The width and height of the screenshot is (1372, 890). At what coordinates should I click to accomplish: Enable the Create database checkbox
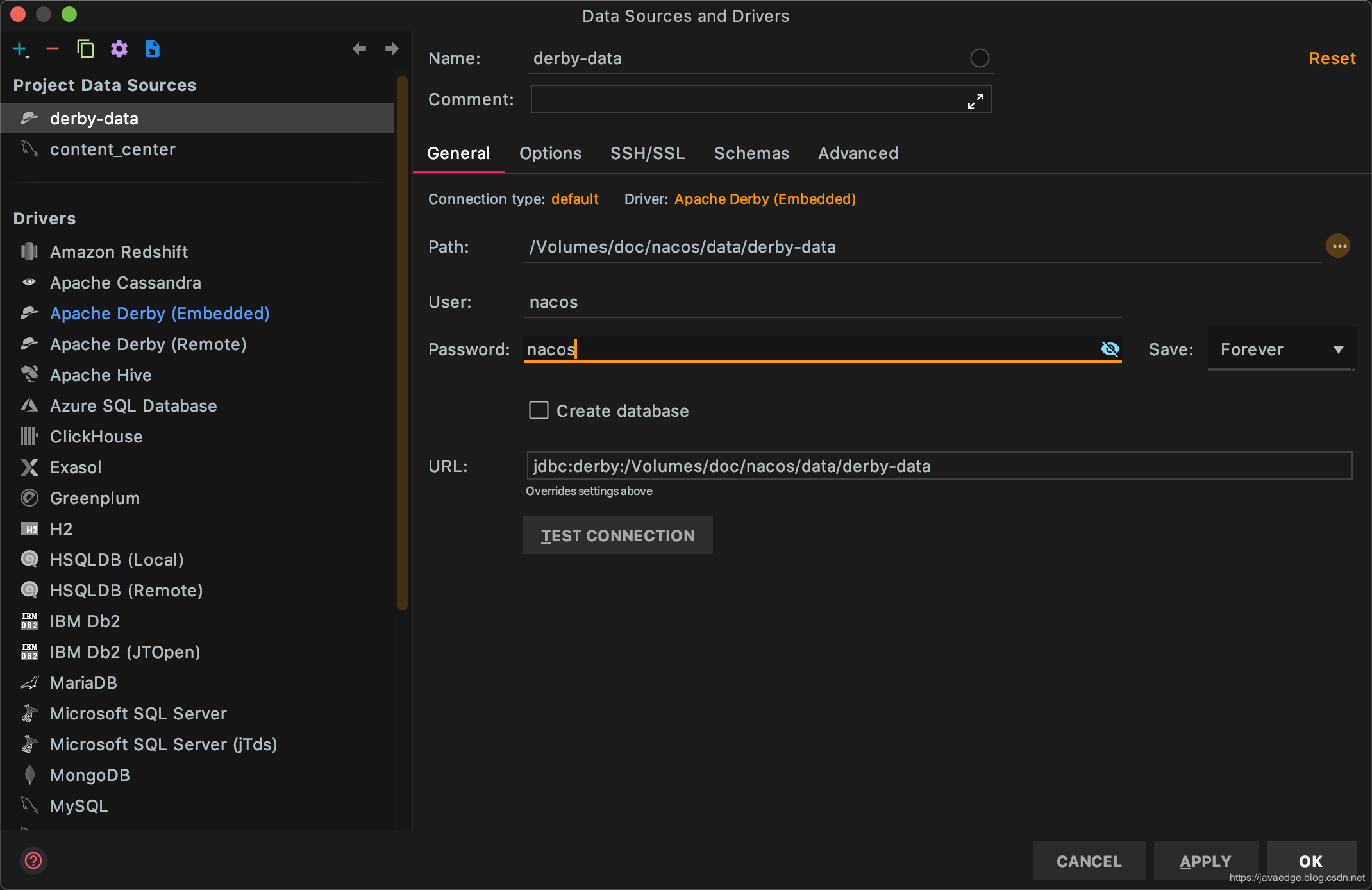pos(539,410)
